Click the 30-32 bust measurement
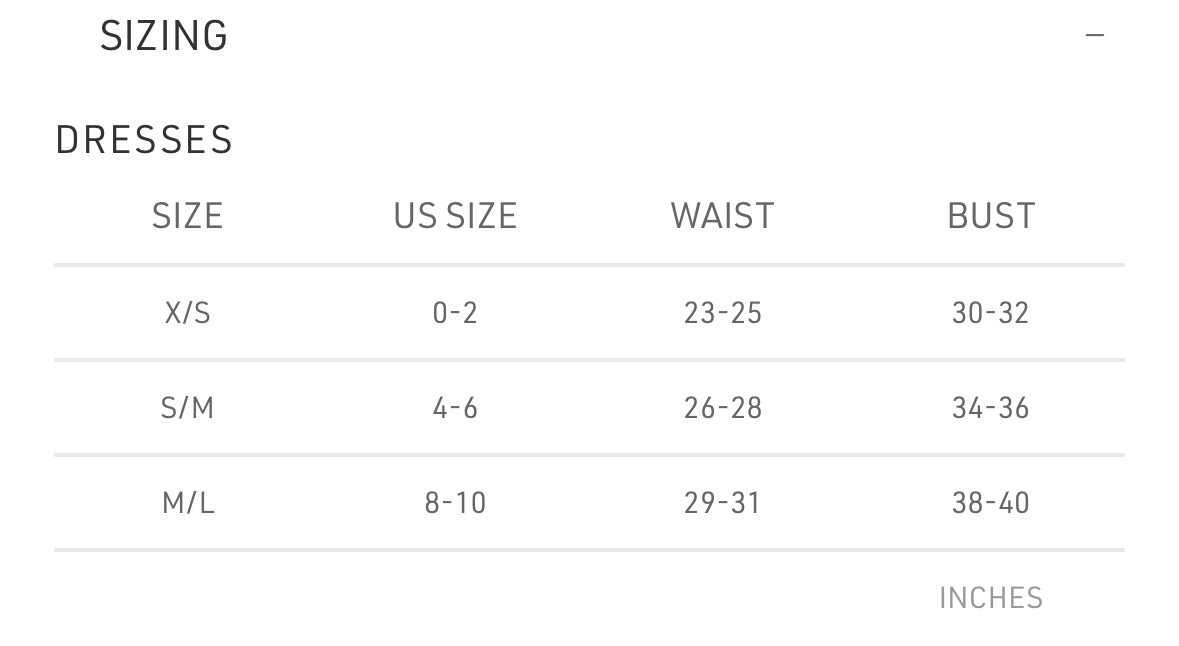The image size is (1179, 646). point(990,312)
